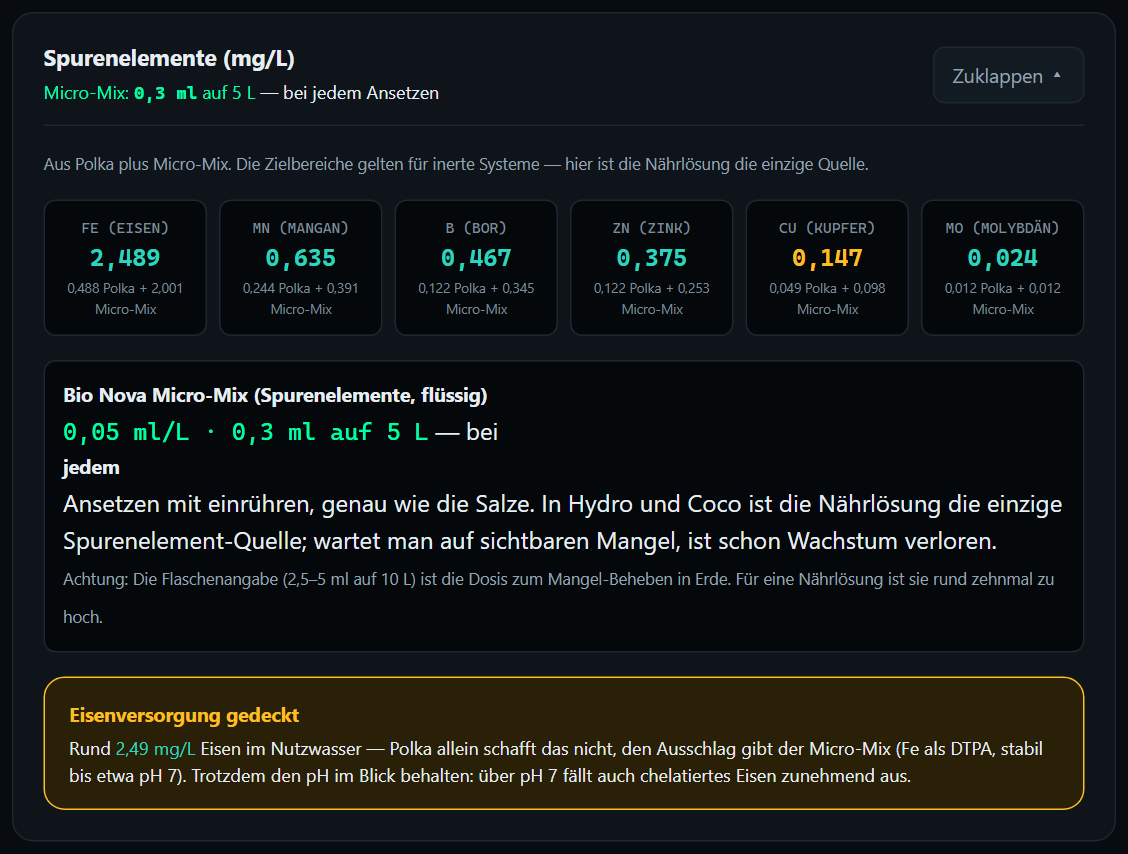Click the '0,244 Polka + 0,391' breakdown
1128x854 pixels.
click(x=301, y=289)
